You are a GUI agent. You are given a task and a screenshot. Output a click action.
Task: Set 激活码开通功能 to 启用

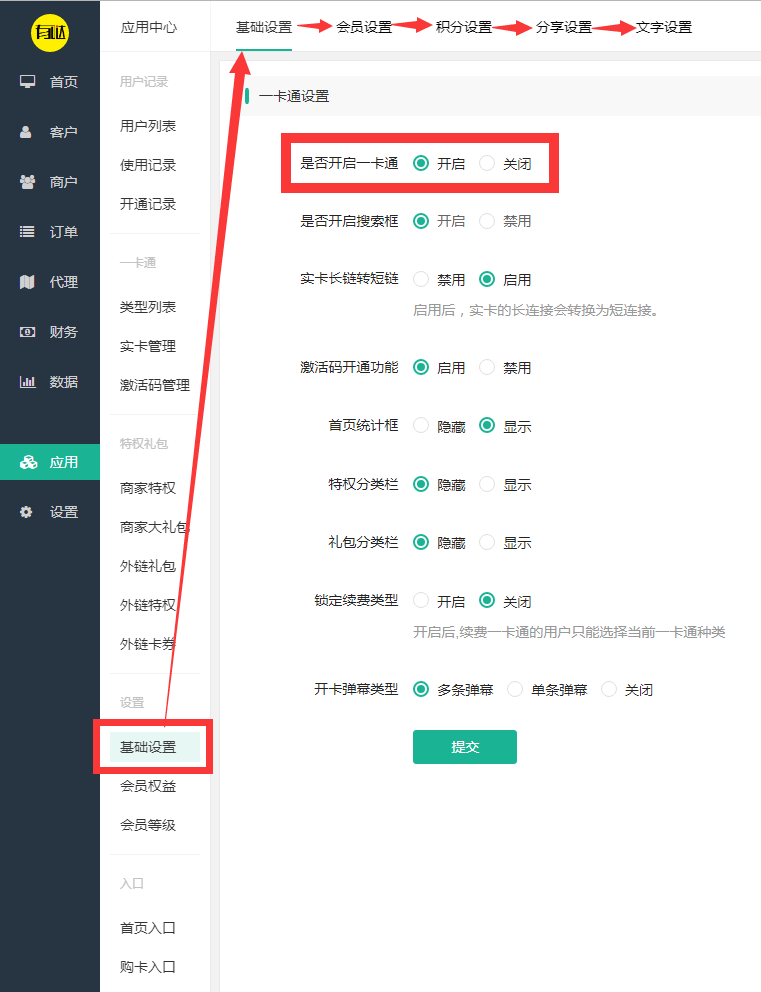click(421, 367)
